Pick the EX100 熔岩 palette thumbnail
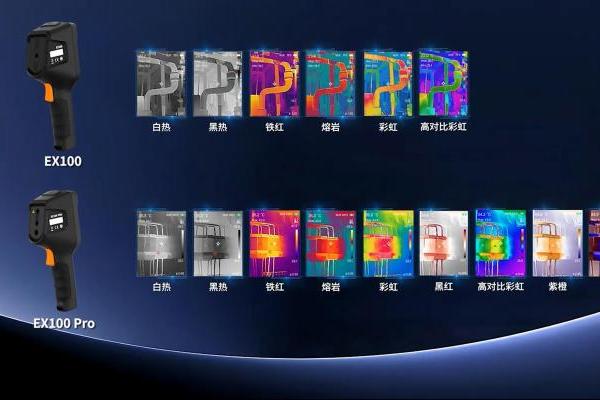The width and height of the screenshot is (600, 400). pyautogui.click(x=331, y=84)
